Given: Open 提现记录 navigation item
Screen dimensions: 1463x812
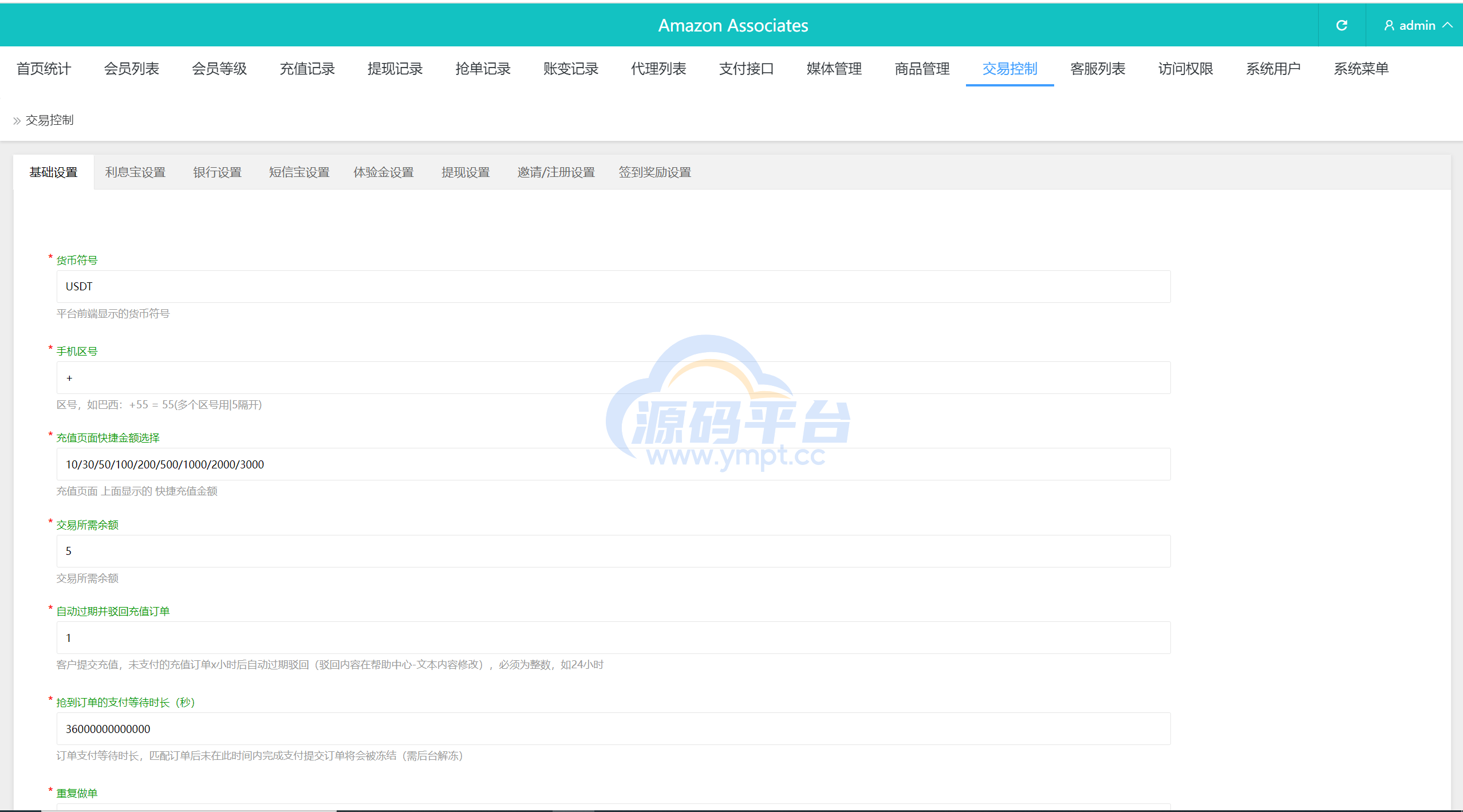Looking at the screenshot, I should [395, 69].
